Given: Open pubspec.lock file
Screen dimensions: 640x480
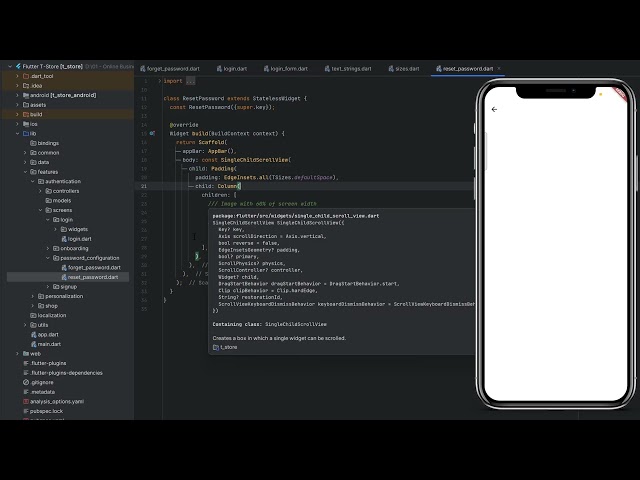Looking at the screenshot, I should click(x=43, y=411).
